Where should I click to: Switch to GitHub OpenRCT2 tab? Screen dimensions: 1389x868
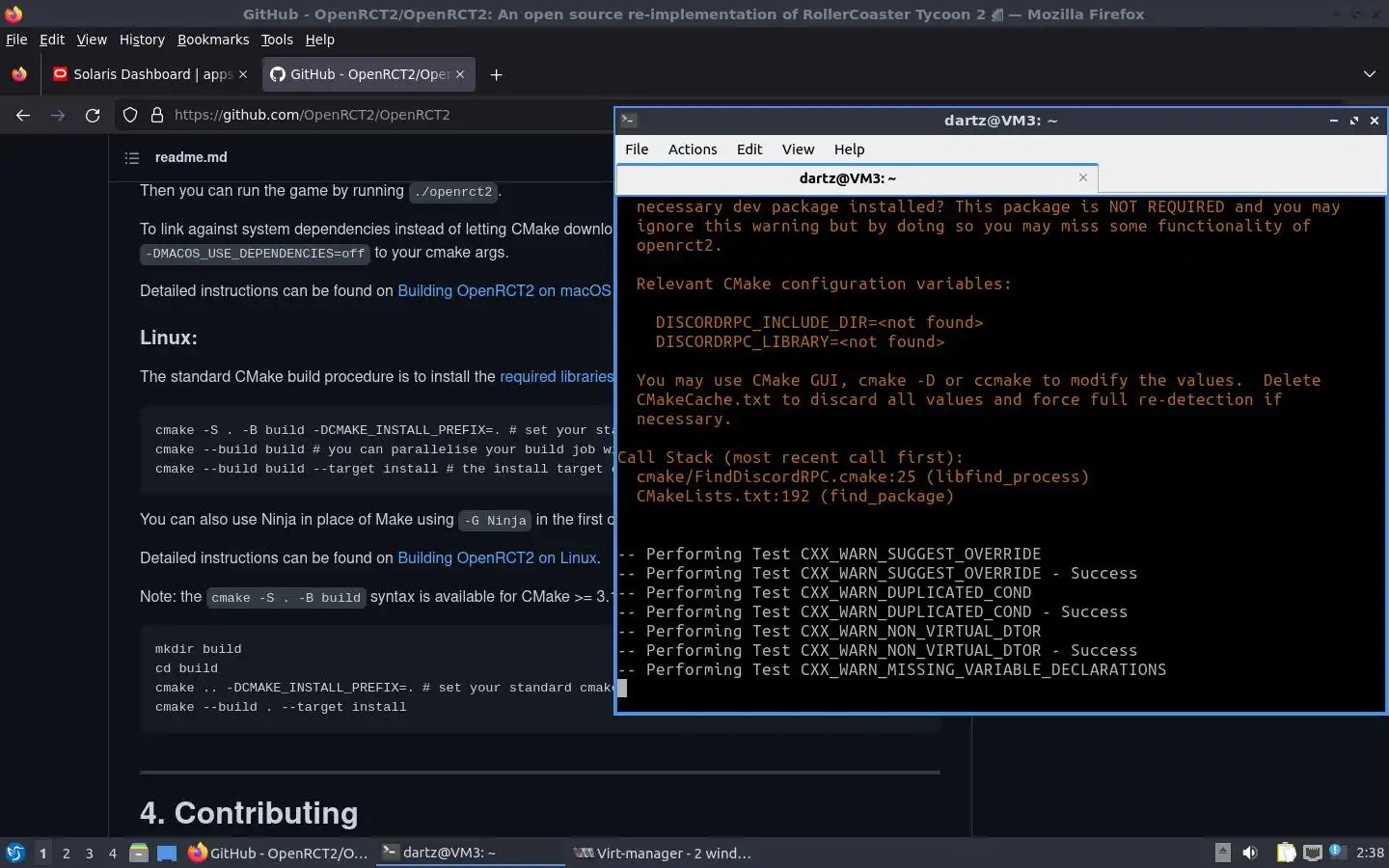(x=368, y=74)
